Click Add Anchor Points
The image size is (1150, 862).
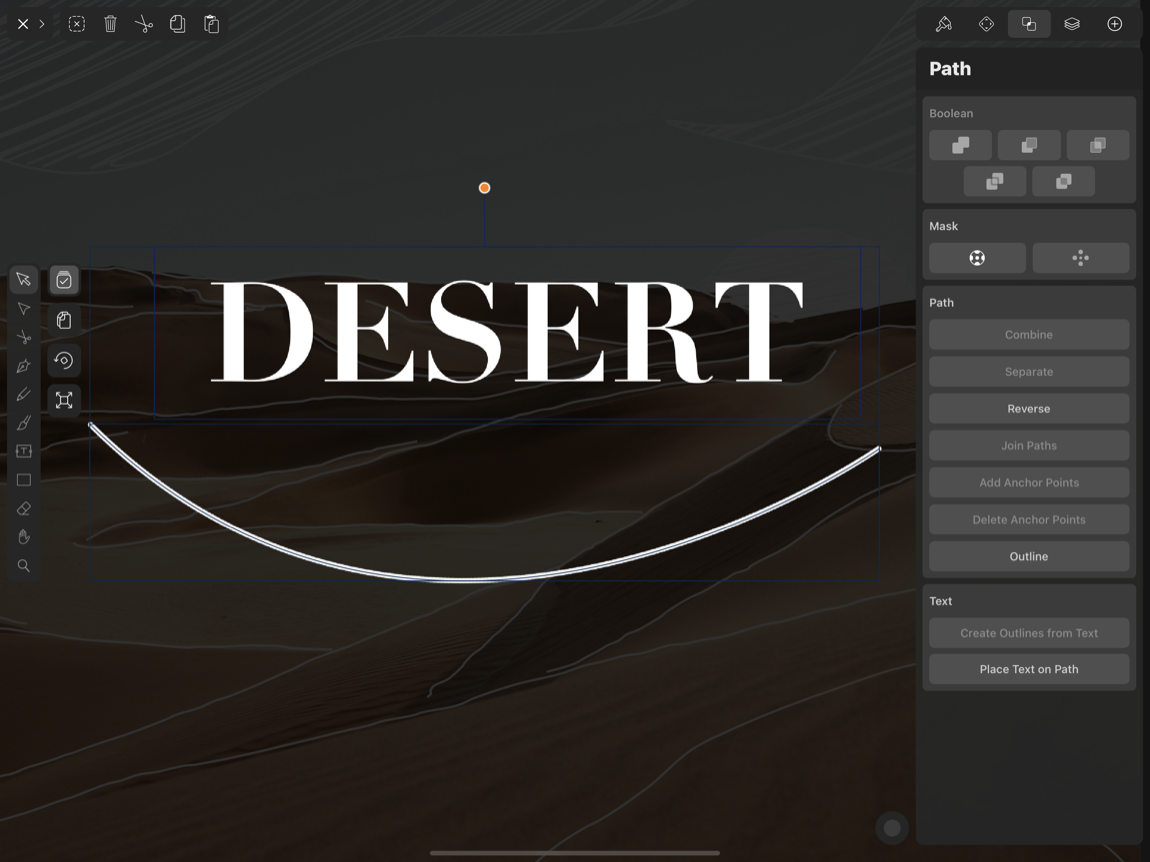pos(1029,482)
